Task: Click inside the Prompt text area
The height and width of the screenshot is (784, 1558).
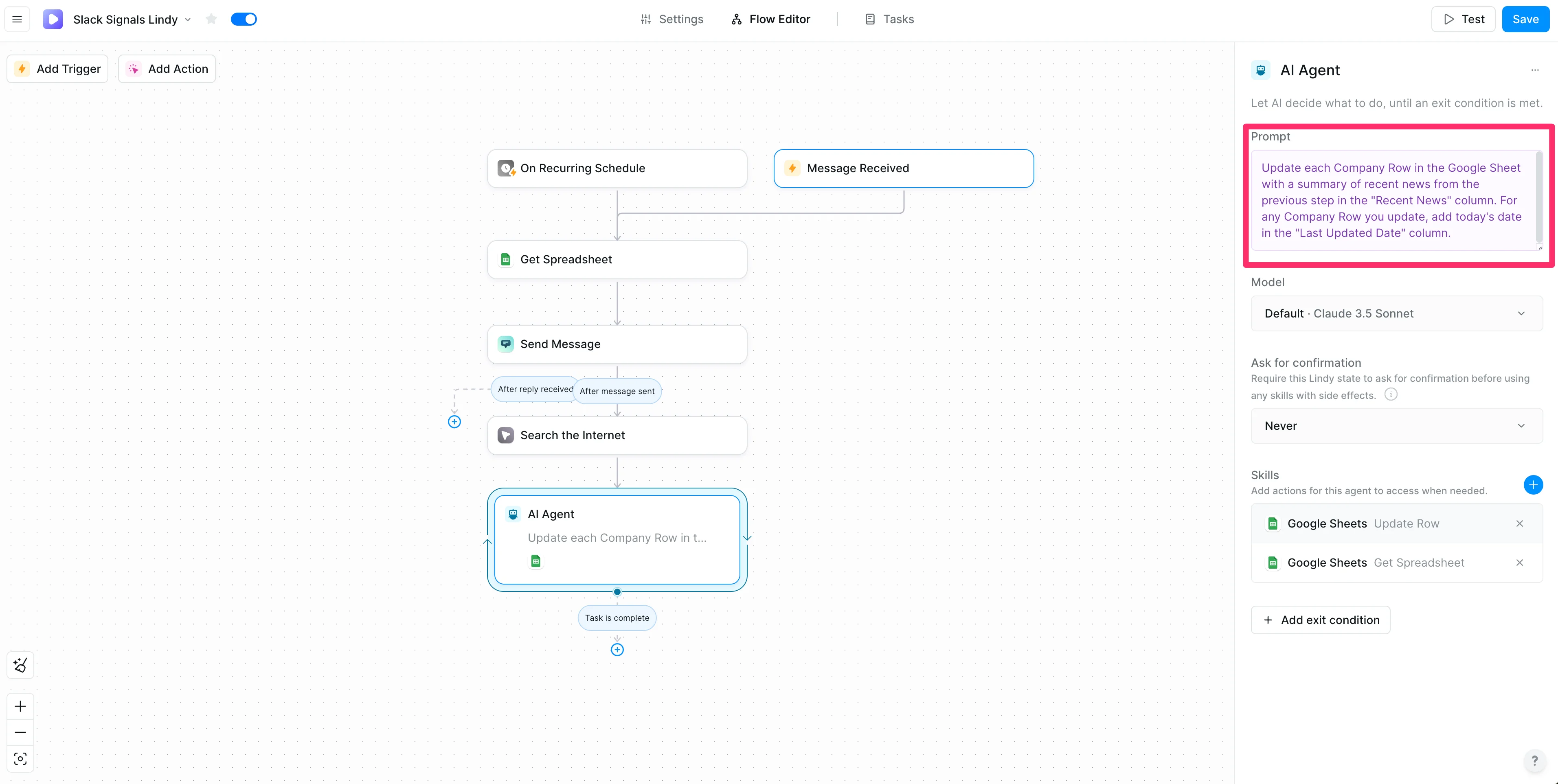Action: [x=1391, y=200]
